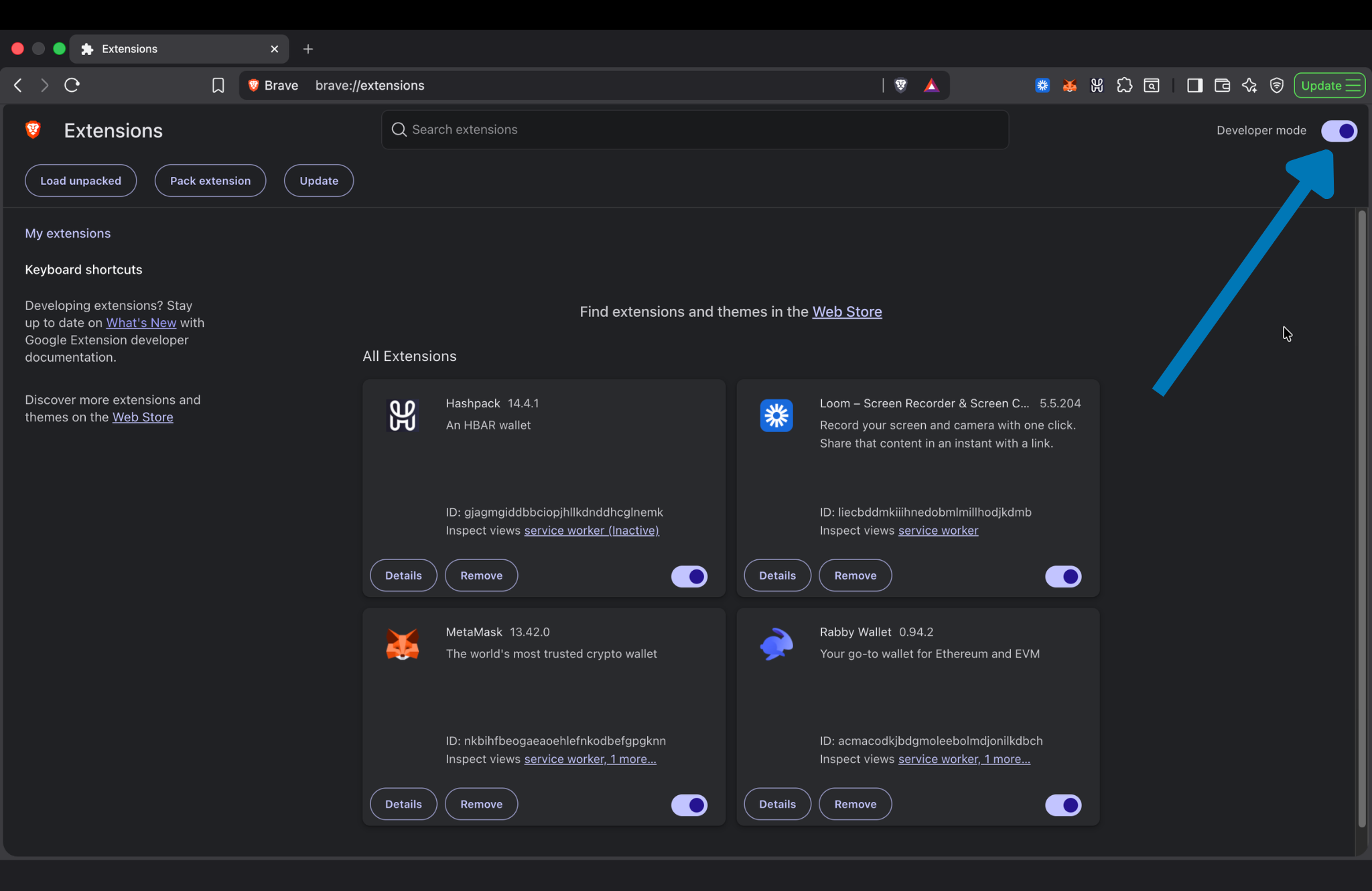
Task: Open What's New link in sidebar
Action: 141,323
